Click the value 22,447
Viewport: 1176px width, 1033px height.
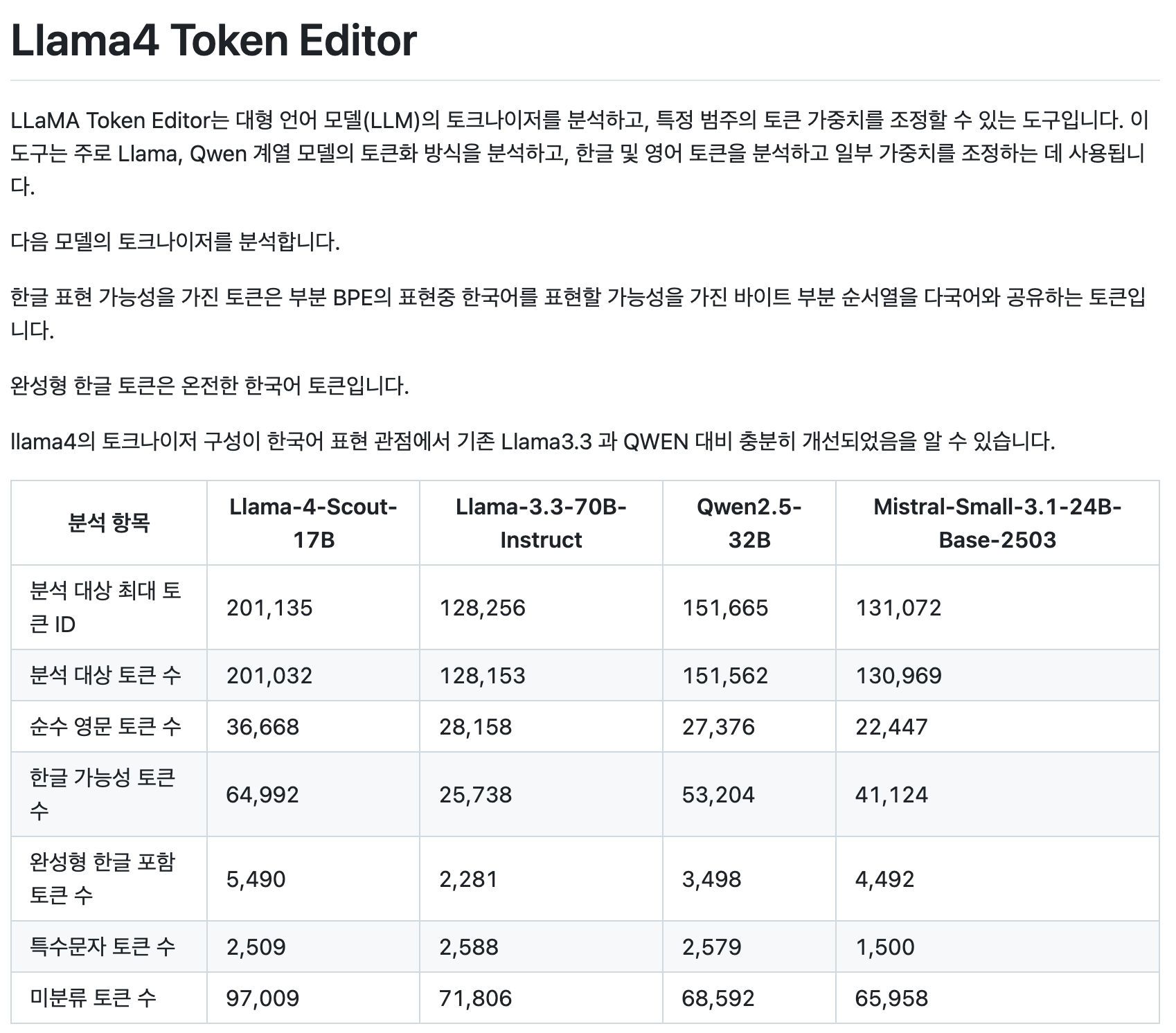(892, 727)
